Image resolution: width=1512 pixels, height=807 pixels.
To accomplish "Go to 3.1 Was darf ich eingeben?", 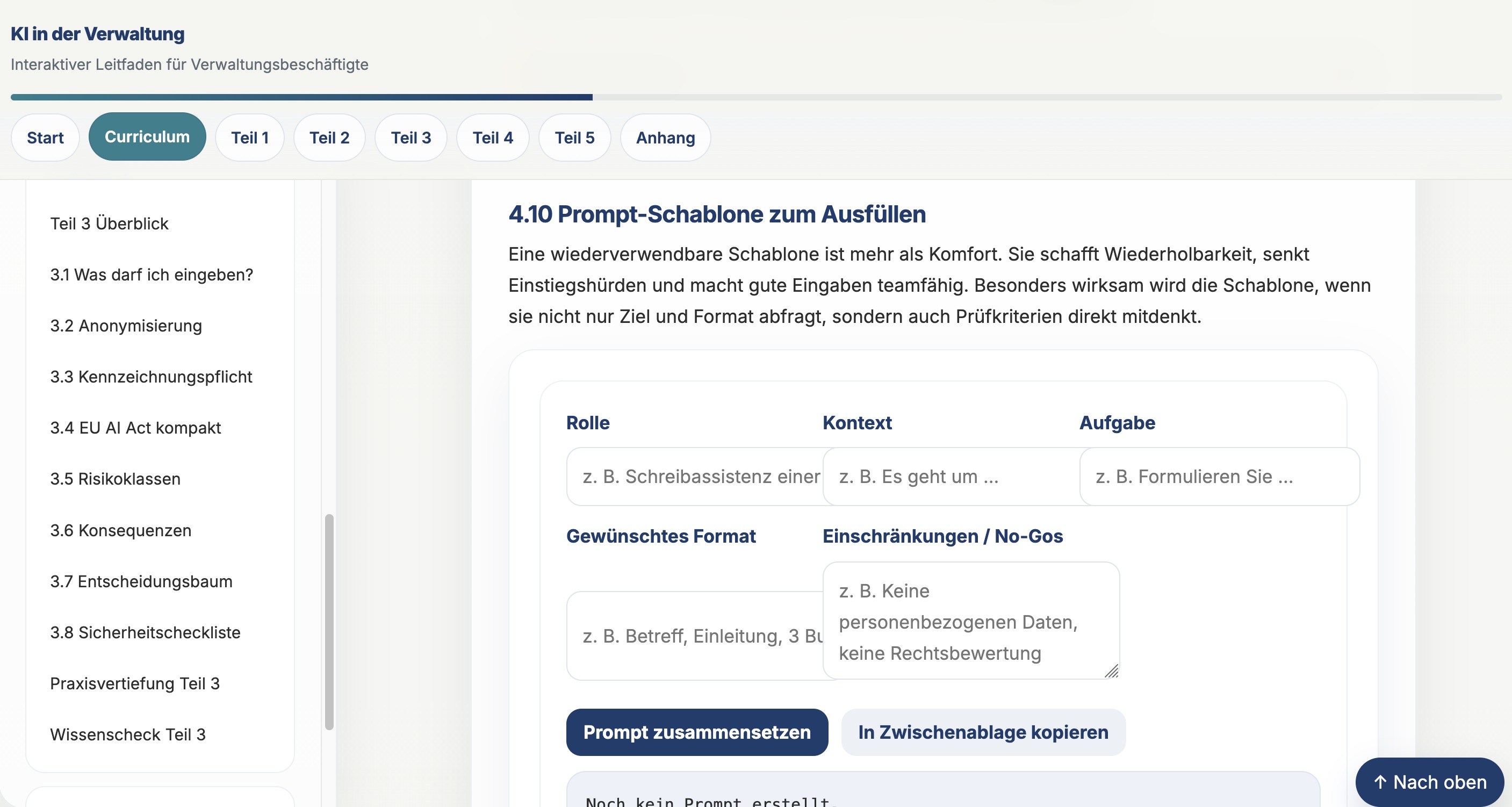I will pyautogui.click(x=152, y=275).
